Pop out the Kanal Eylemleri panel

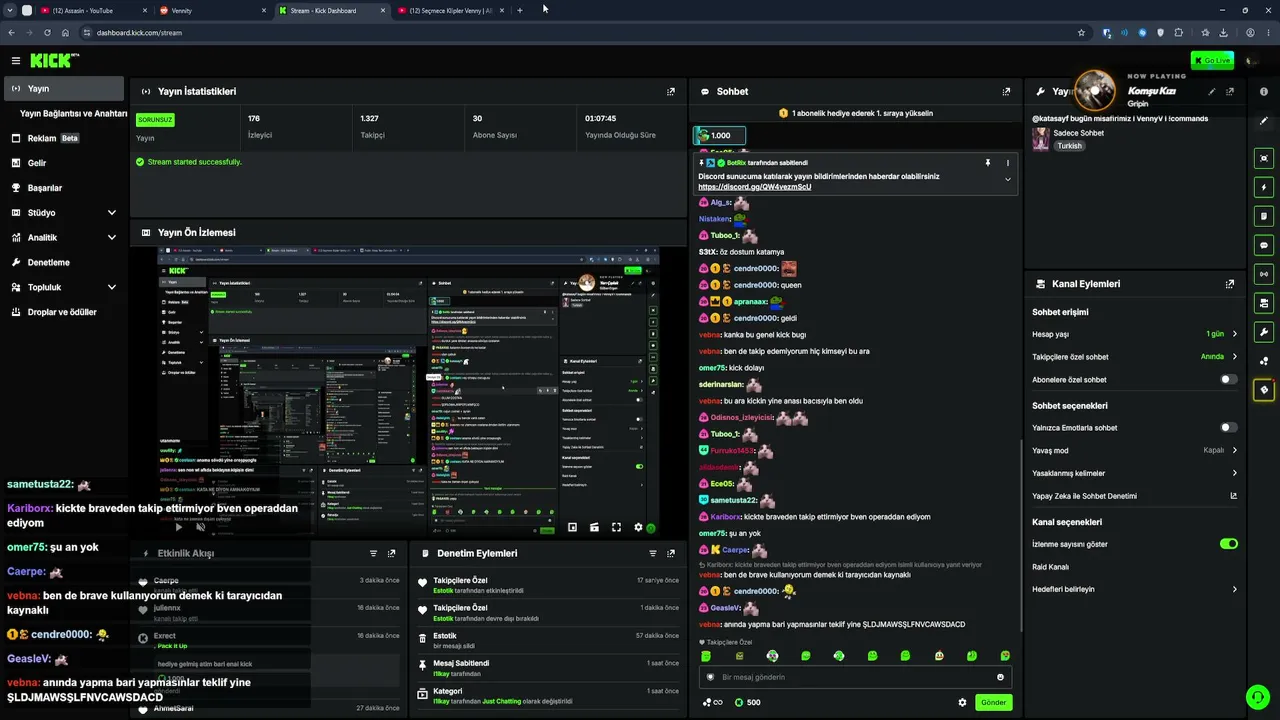coord(1230,284)
